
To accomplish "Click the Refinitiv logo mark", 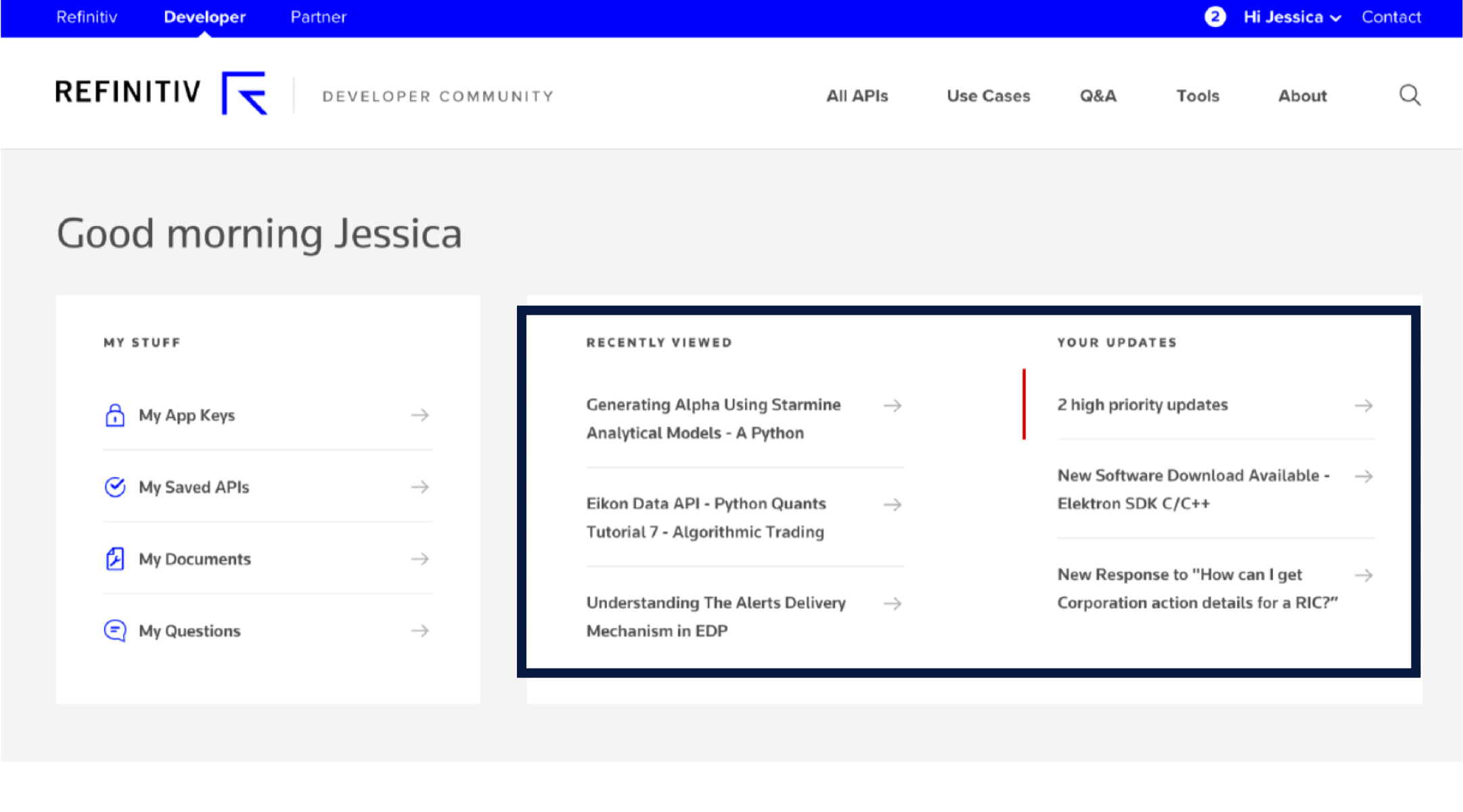I will 244,93.
